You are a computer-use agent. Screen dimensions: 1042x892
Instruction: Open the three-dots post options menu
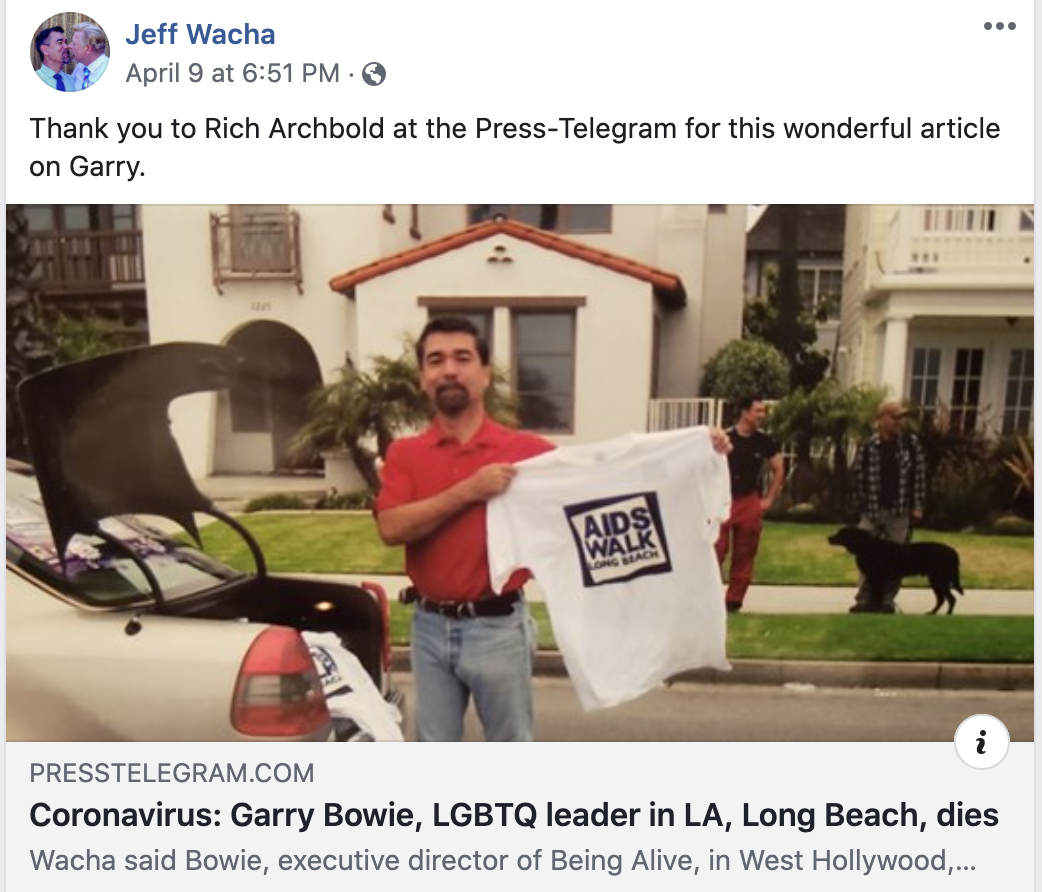tap(999, 26)
